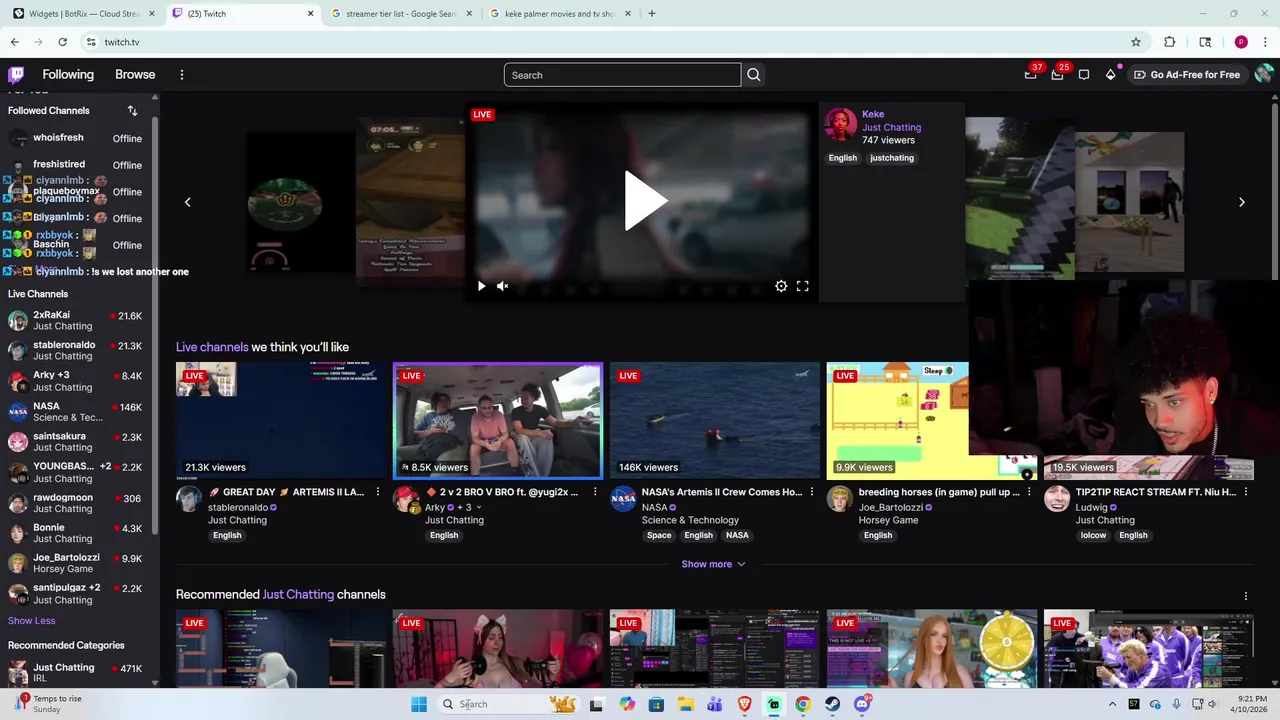The width and height of the screenshot is (1280, 720).
Task: Open the Twitch nav more-options dots
Action: (181, 75)
